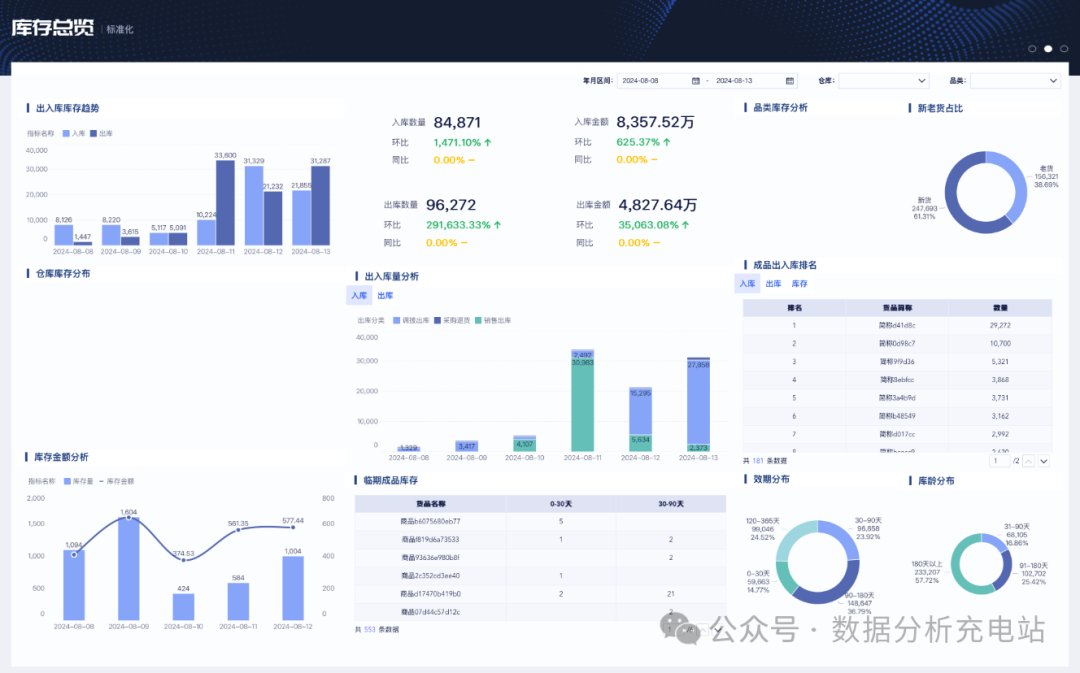Viewport: 1080px width, 673px height.
Task: Select the first hollow carousel dot
Action: 1032,49
